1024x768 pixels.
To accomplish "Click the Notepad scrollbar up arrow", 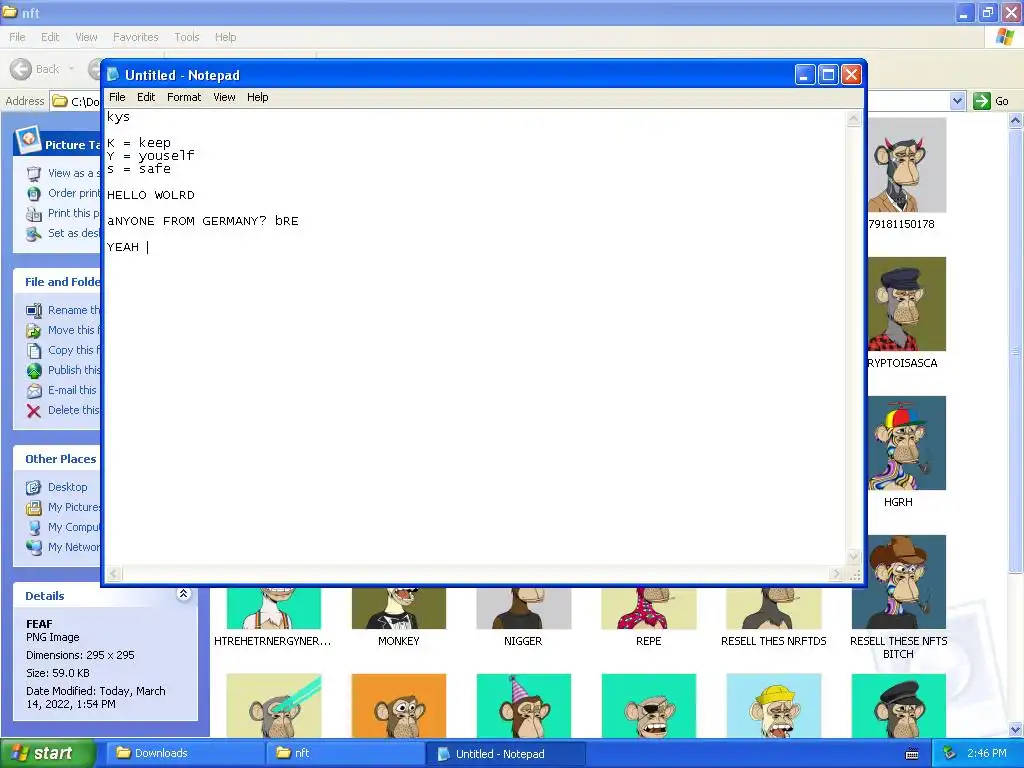I will 854,119.
